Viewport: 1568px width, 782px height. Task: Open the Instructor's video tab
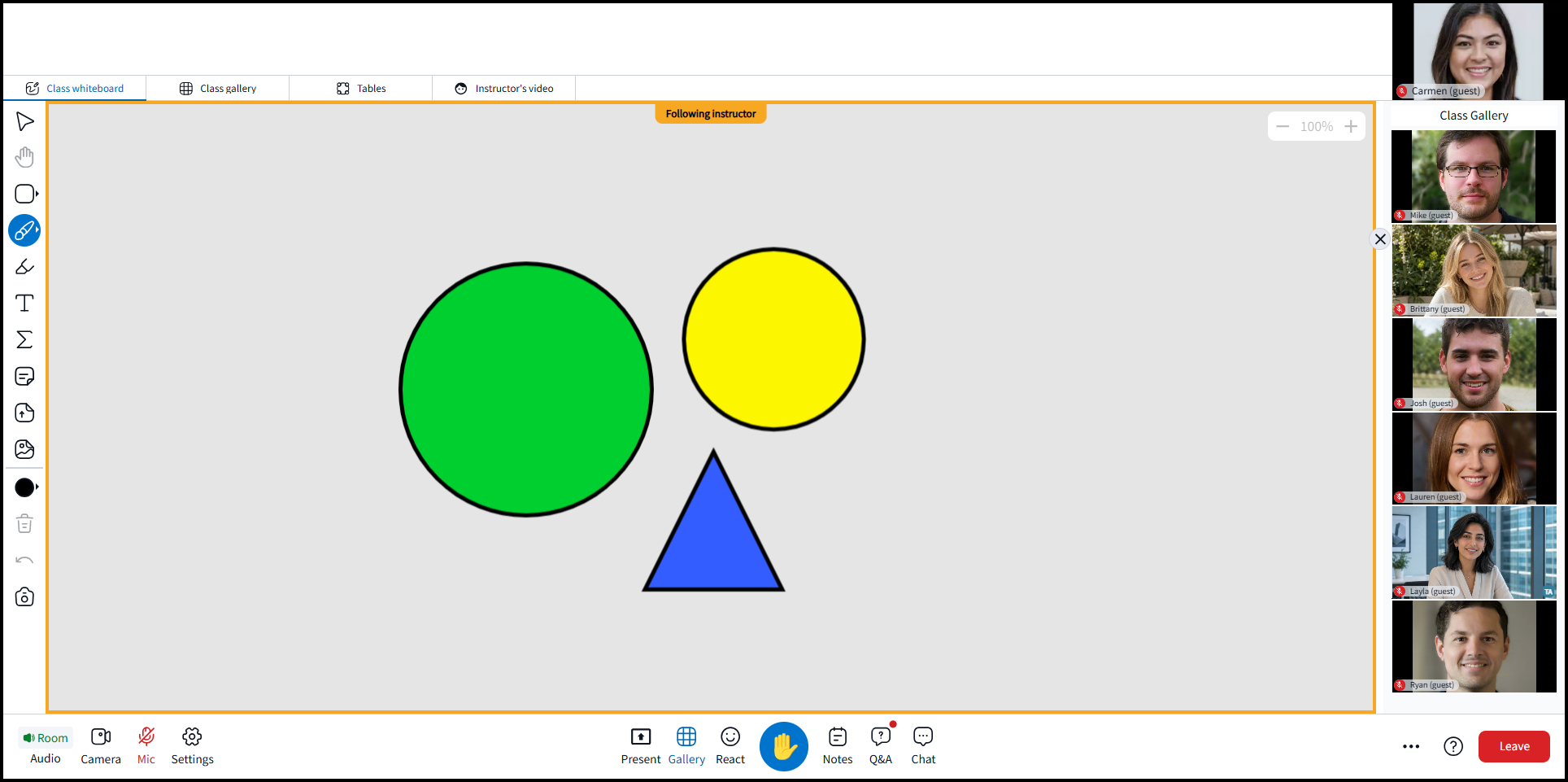point(504,88)
